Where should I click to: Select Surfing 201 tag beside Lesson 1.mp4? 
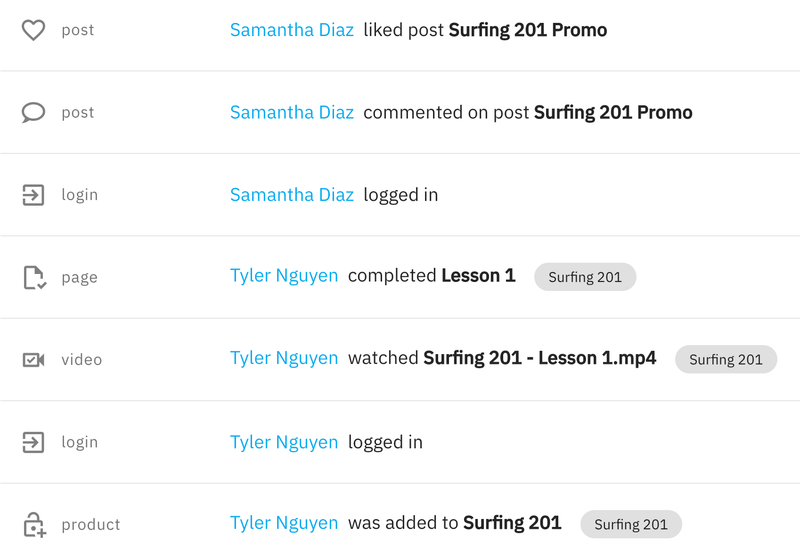coord(726,360)
